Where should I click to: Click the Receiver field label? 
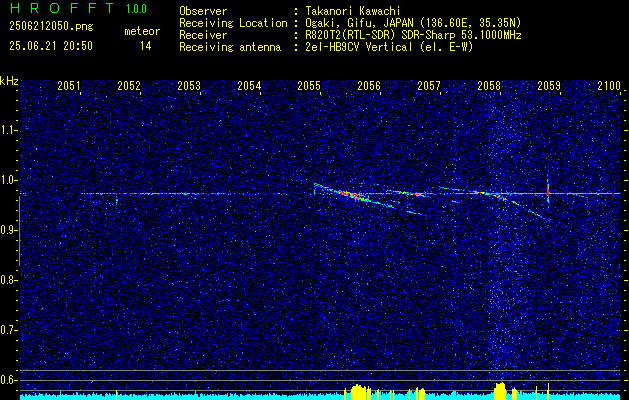coord(203,35)
